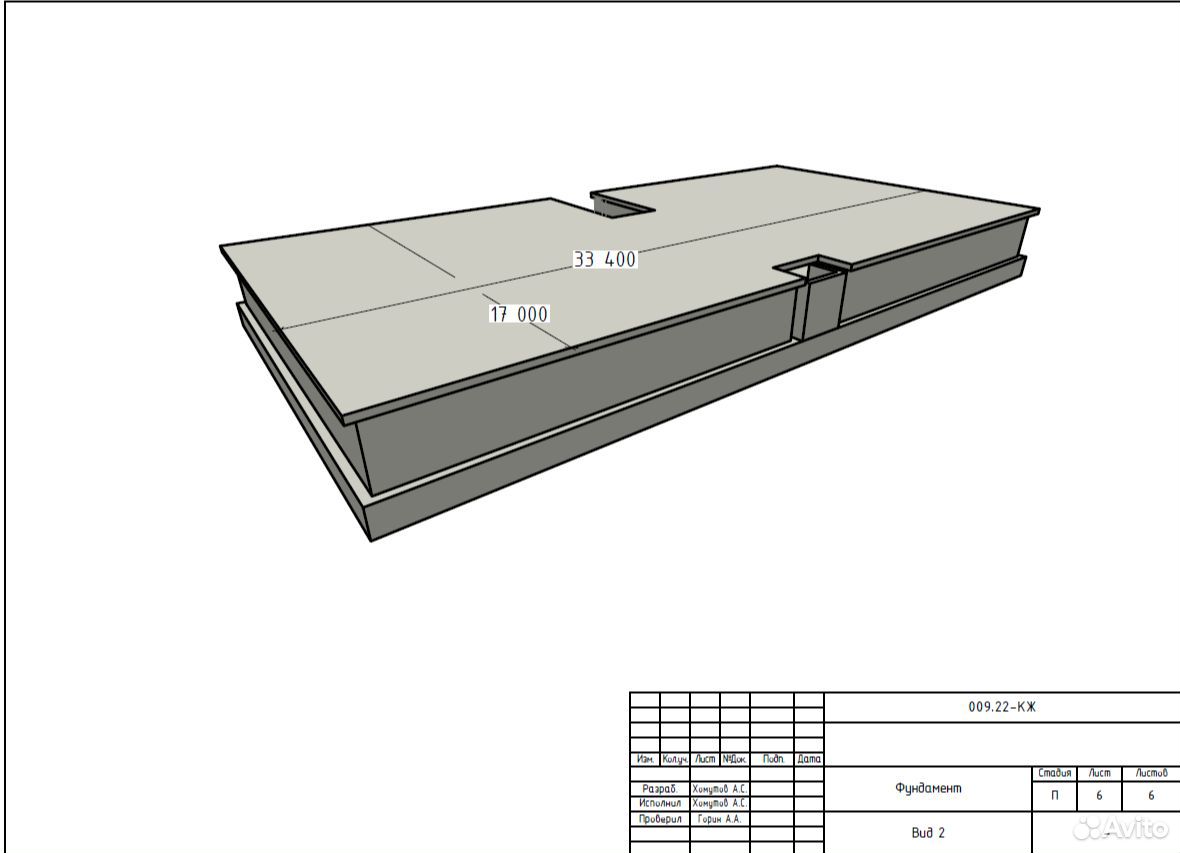Select the Проверил row label
Image resolution: width=1180 pixels, height=853 pixels.
tap(659, 819)
